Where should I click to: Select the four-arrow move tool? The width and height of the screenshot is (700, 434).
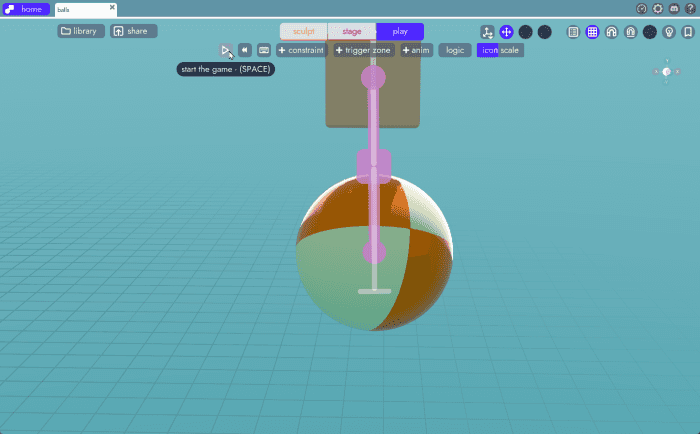tap(506, 32)
